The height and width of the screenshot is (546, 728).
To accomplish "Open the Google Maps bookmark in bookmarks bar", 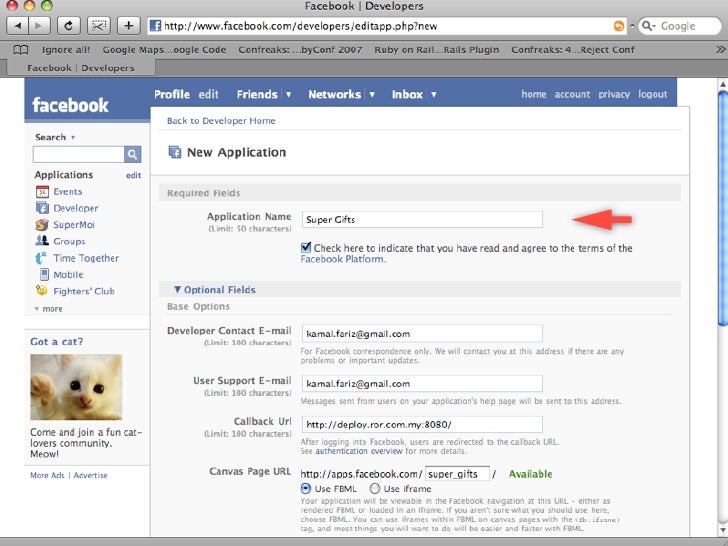I will tap(164, 50).
